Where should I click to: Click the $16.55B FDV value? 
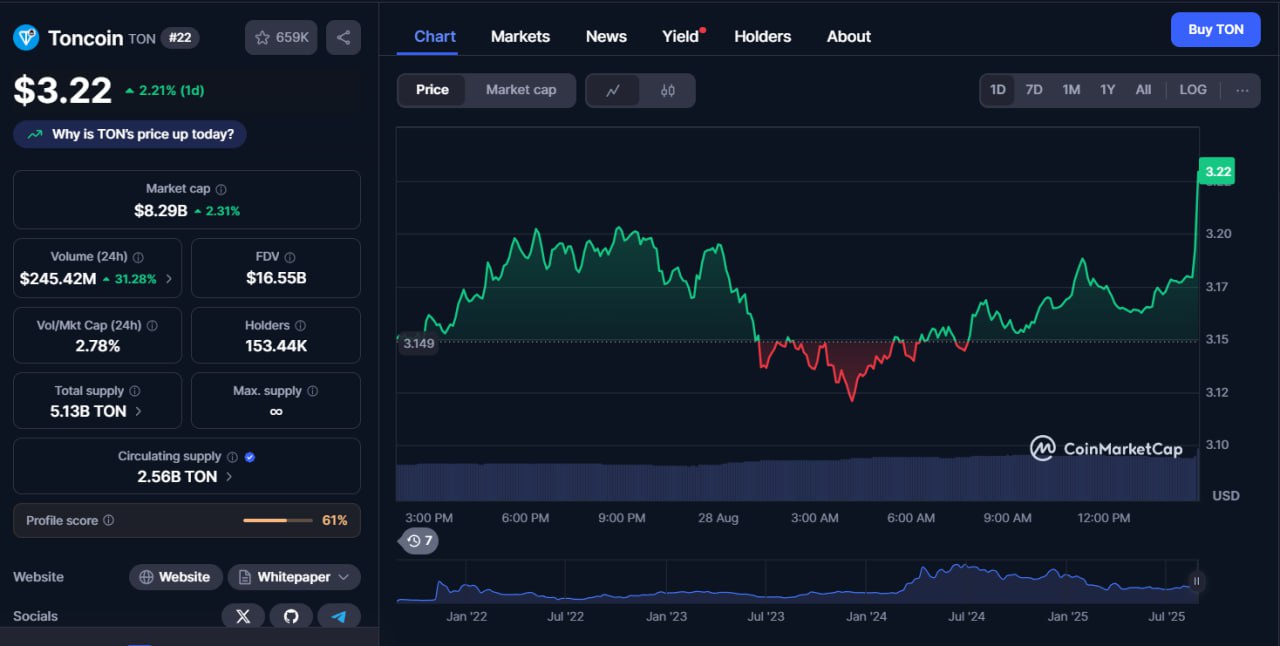click(x=276, y=278)
